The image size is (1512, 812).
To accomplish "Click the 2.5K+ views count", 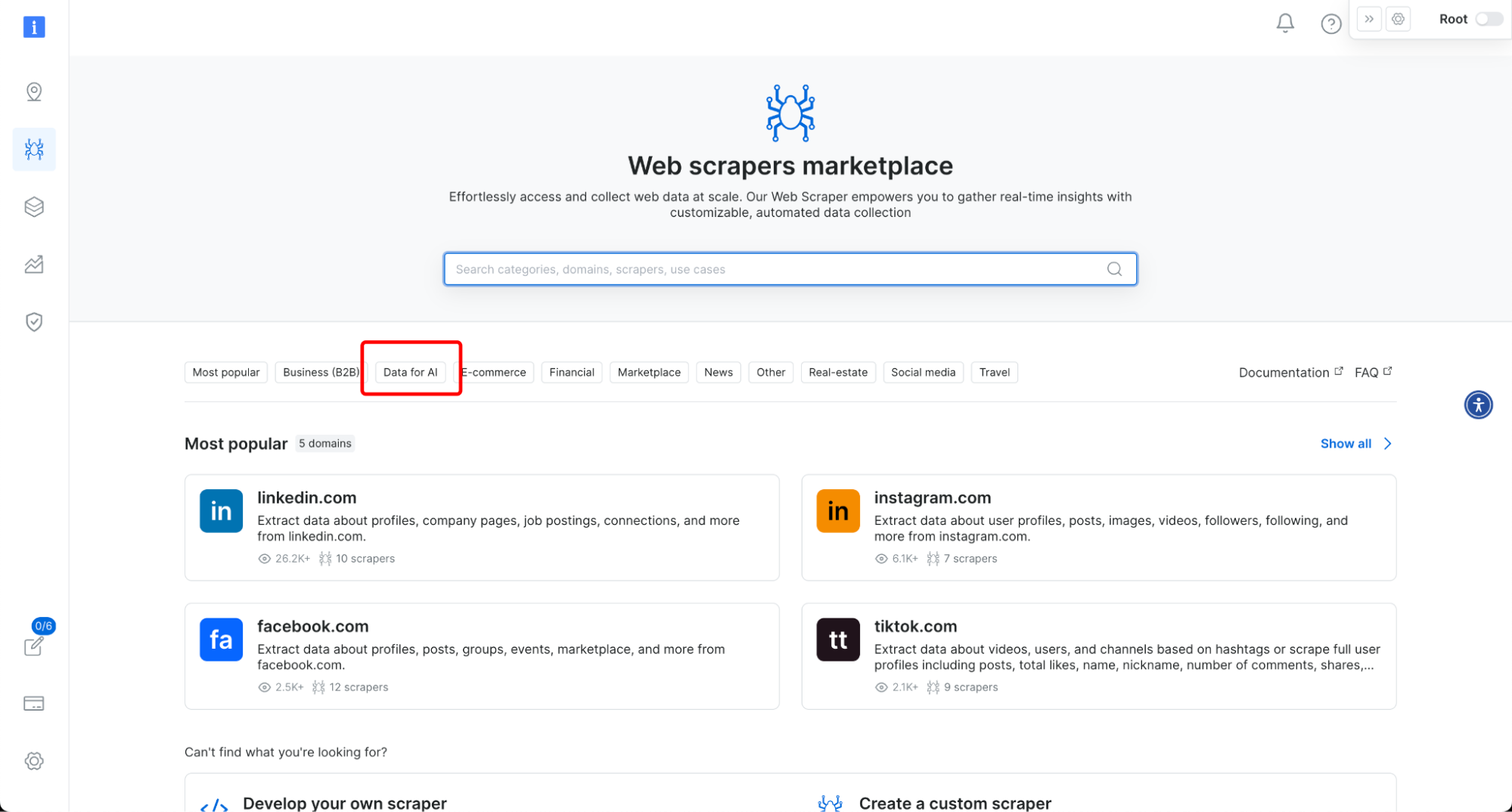I will coord(289,687).
